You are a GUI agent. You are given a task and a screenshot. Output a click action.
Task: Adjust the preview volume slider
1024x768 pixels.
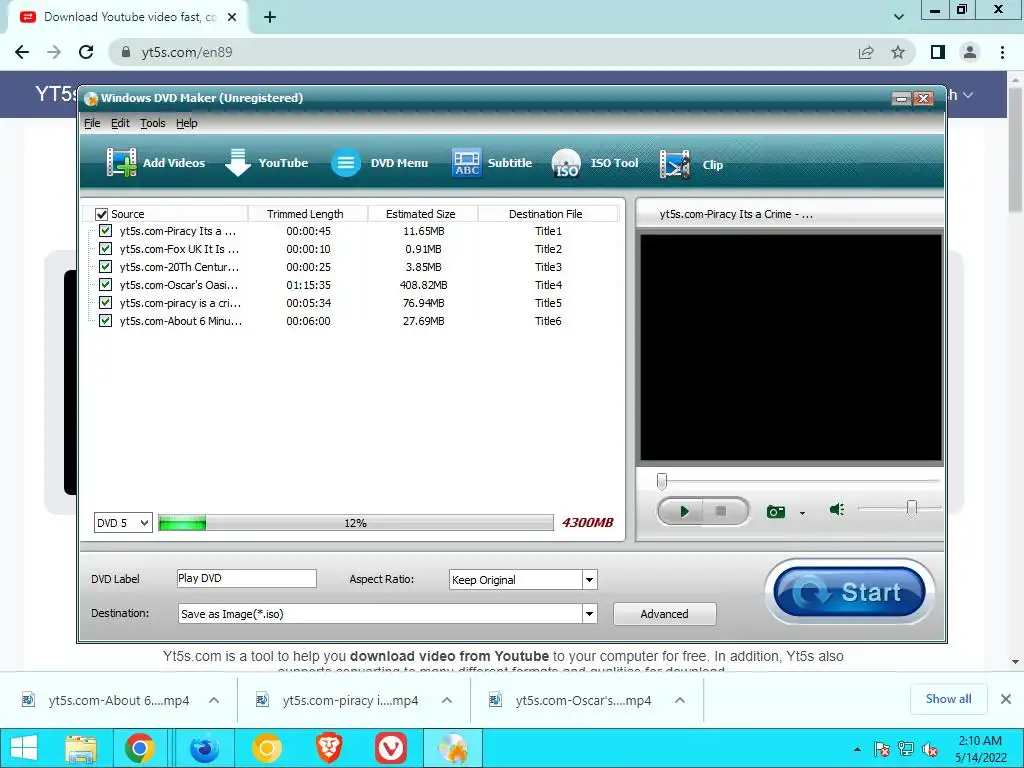tap(912, 508)
